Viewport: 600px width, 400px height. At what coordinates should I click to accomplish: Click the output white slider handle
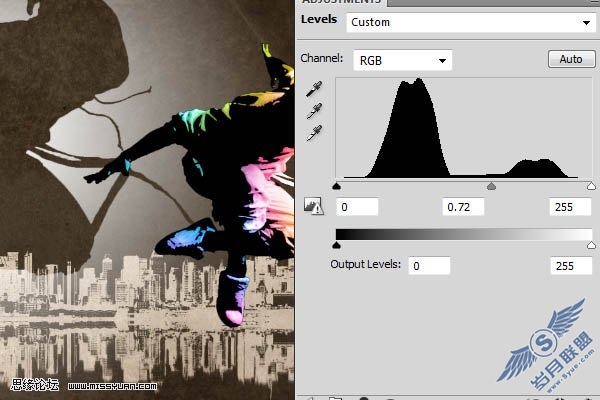pyautogui.click(x=591, y=245)
